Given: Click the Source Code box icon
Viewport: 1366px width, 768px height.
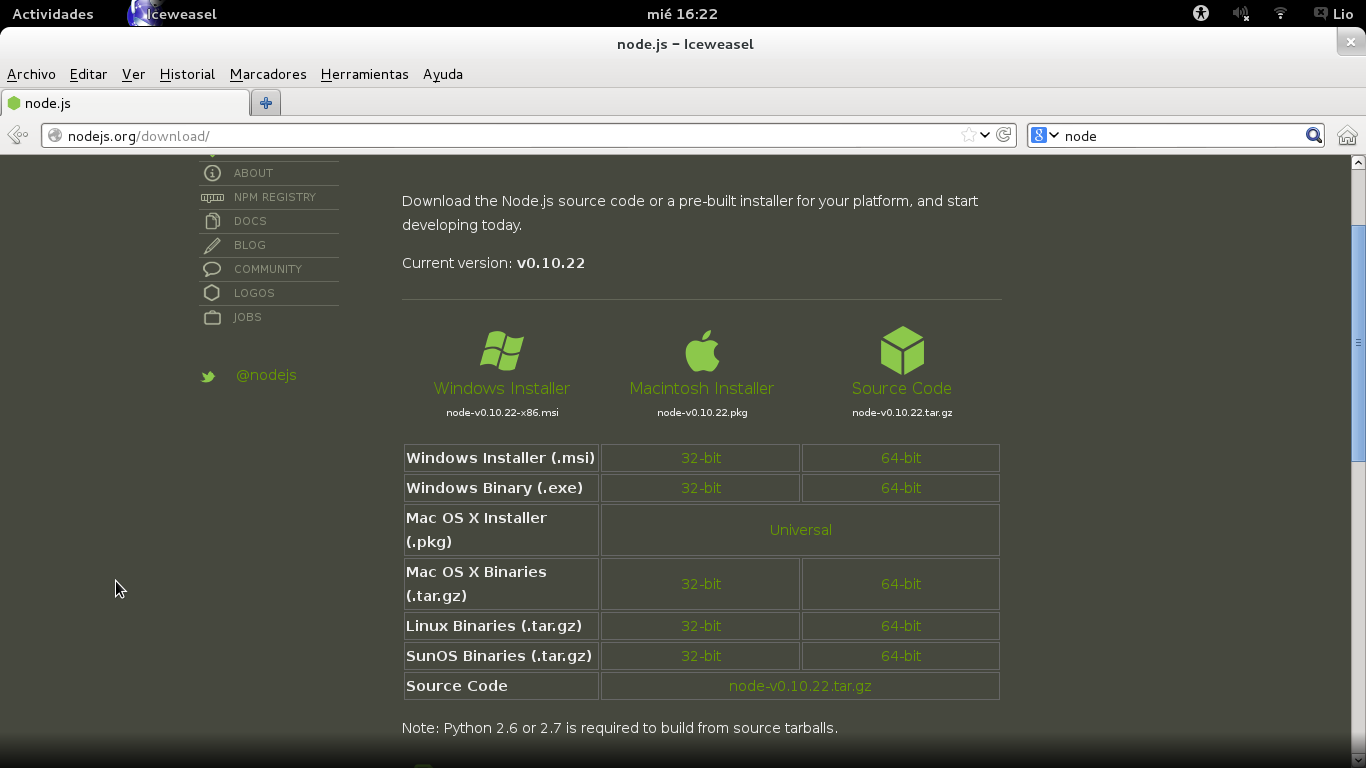Looking at the screenshot, I should [902, 350].
